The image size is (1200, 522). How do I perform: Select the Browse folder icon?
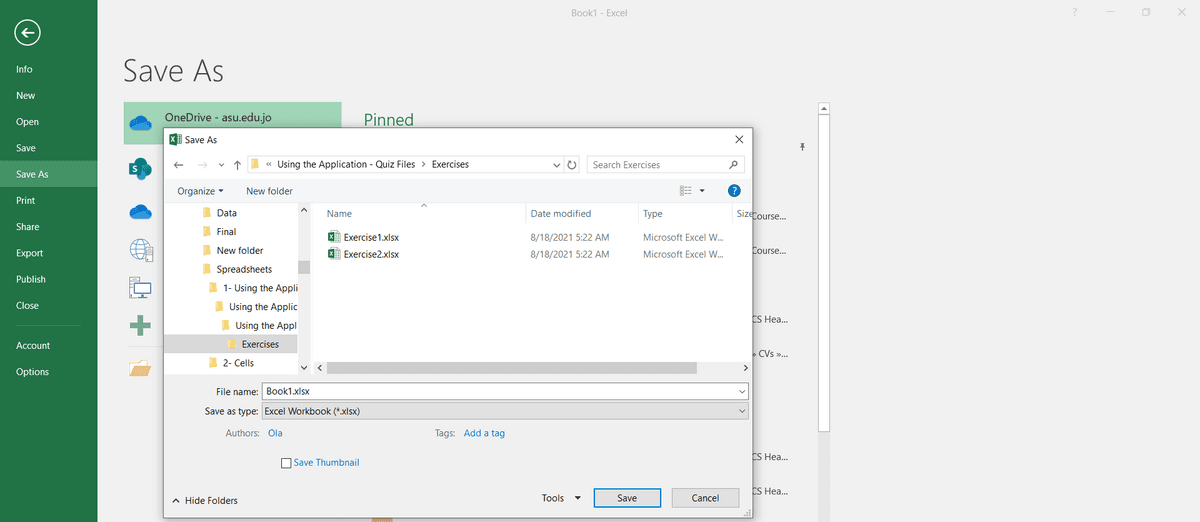pyautogui.click(x=140, y=369)
